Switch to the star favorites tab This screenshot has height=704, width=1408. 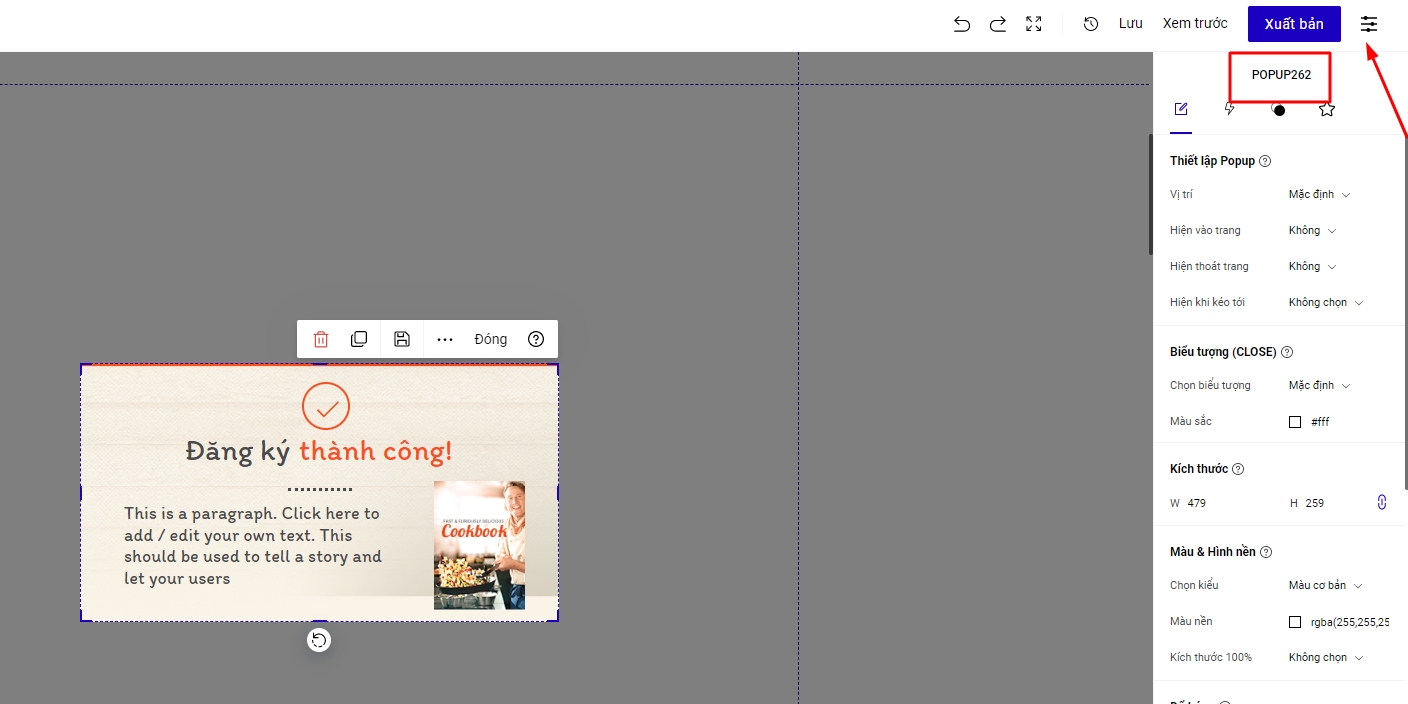[1327, 109]
